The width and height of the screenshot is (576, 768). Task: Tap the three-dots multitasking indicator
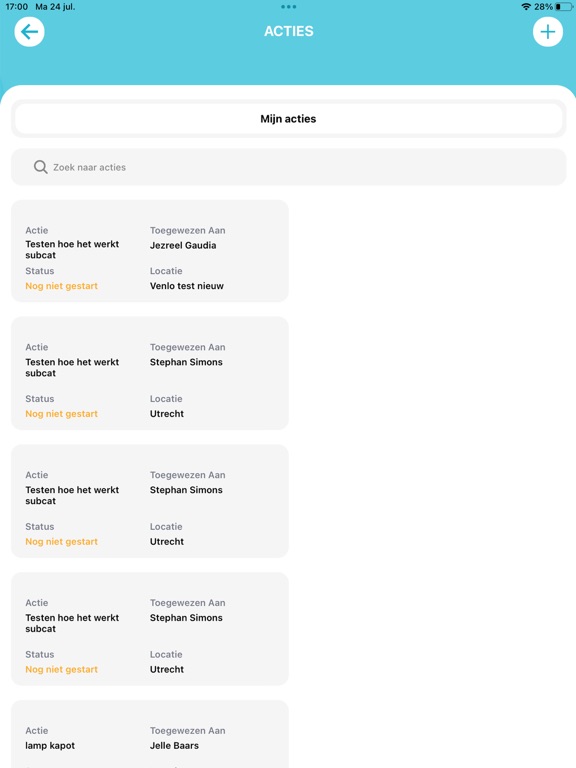pyautogui.click(x=288, y=7)
